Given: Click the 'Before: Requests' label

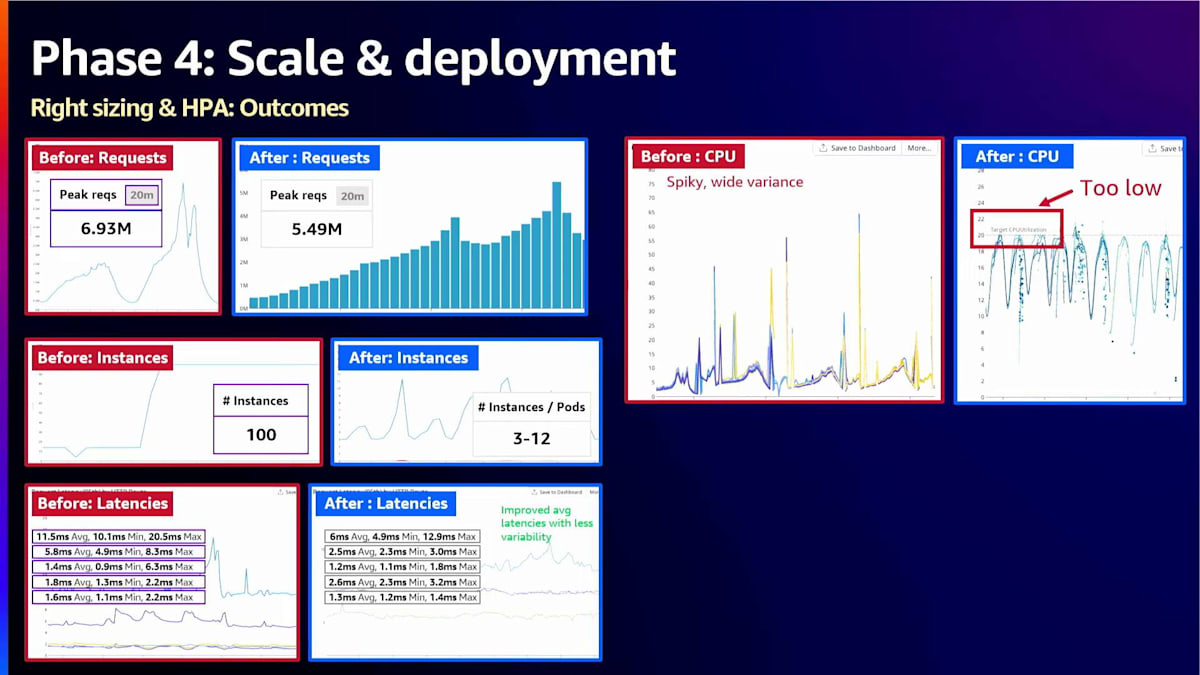Looking at the screenshot, I should pyautogui.click(x=101, y=157).
